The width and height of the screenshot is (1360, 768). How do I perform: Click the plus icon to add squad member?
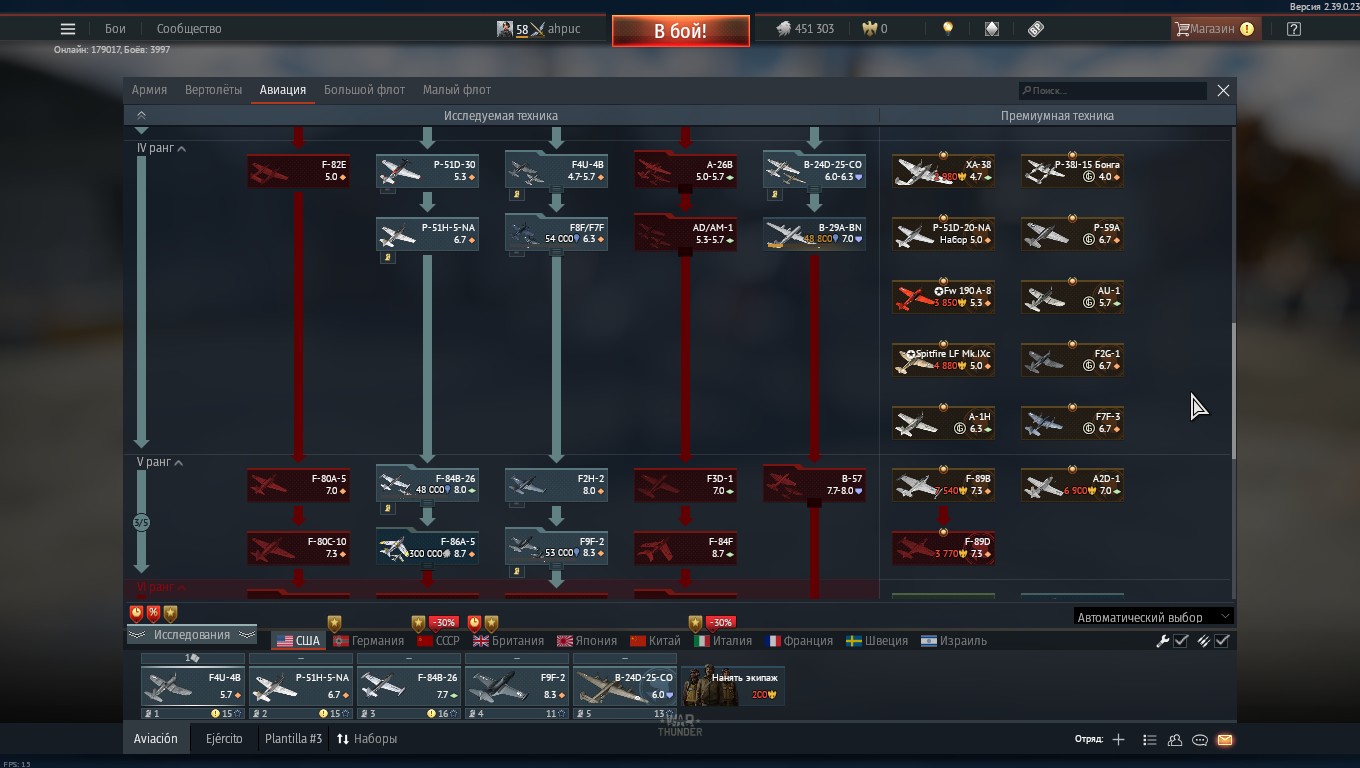(1118, 740)
